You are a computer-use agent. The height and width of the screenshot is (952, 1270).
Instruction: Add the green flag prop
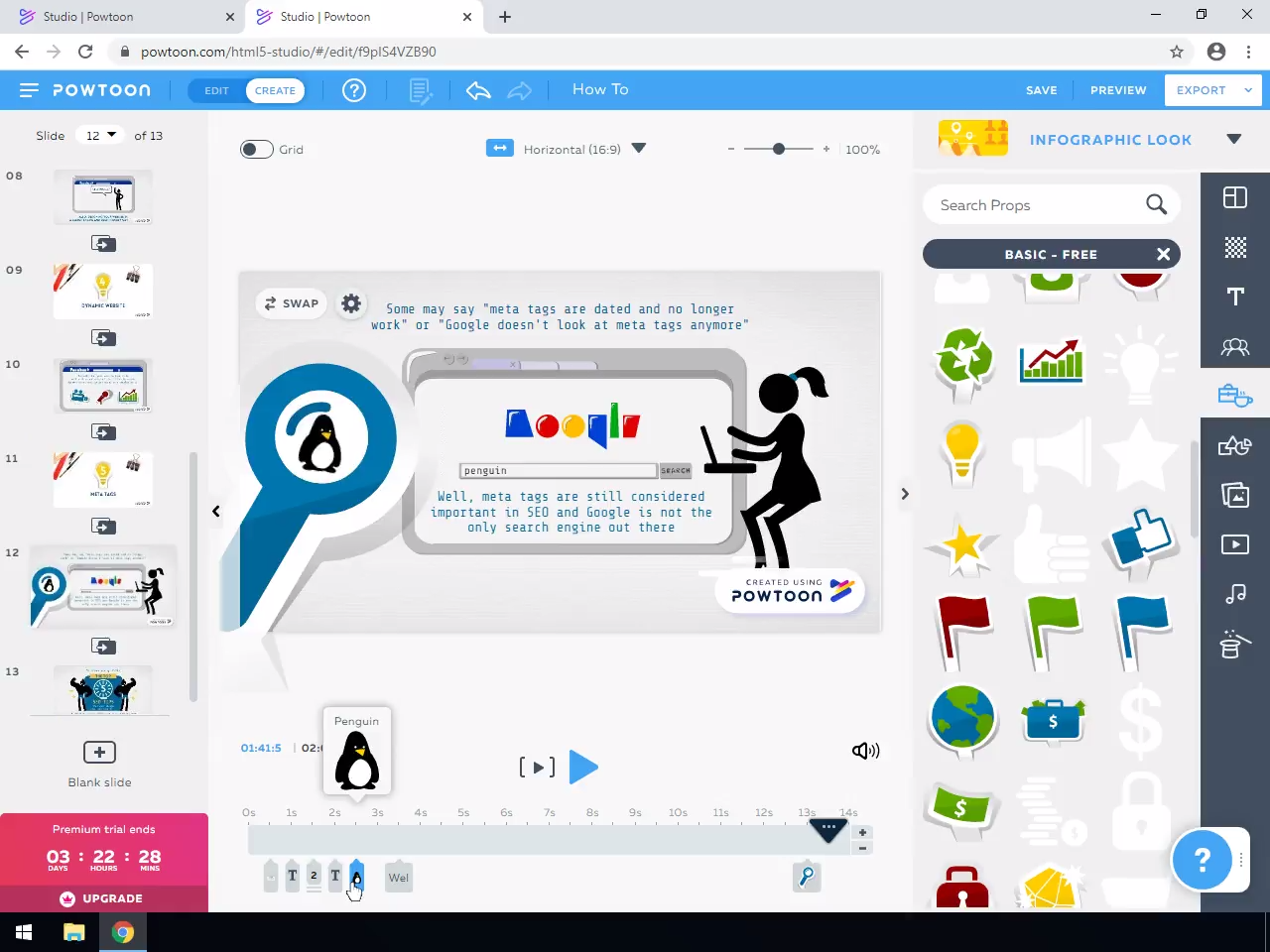click(1052, 632)
